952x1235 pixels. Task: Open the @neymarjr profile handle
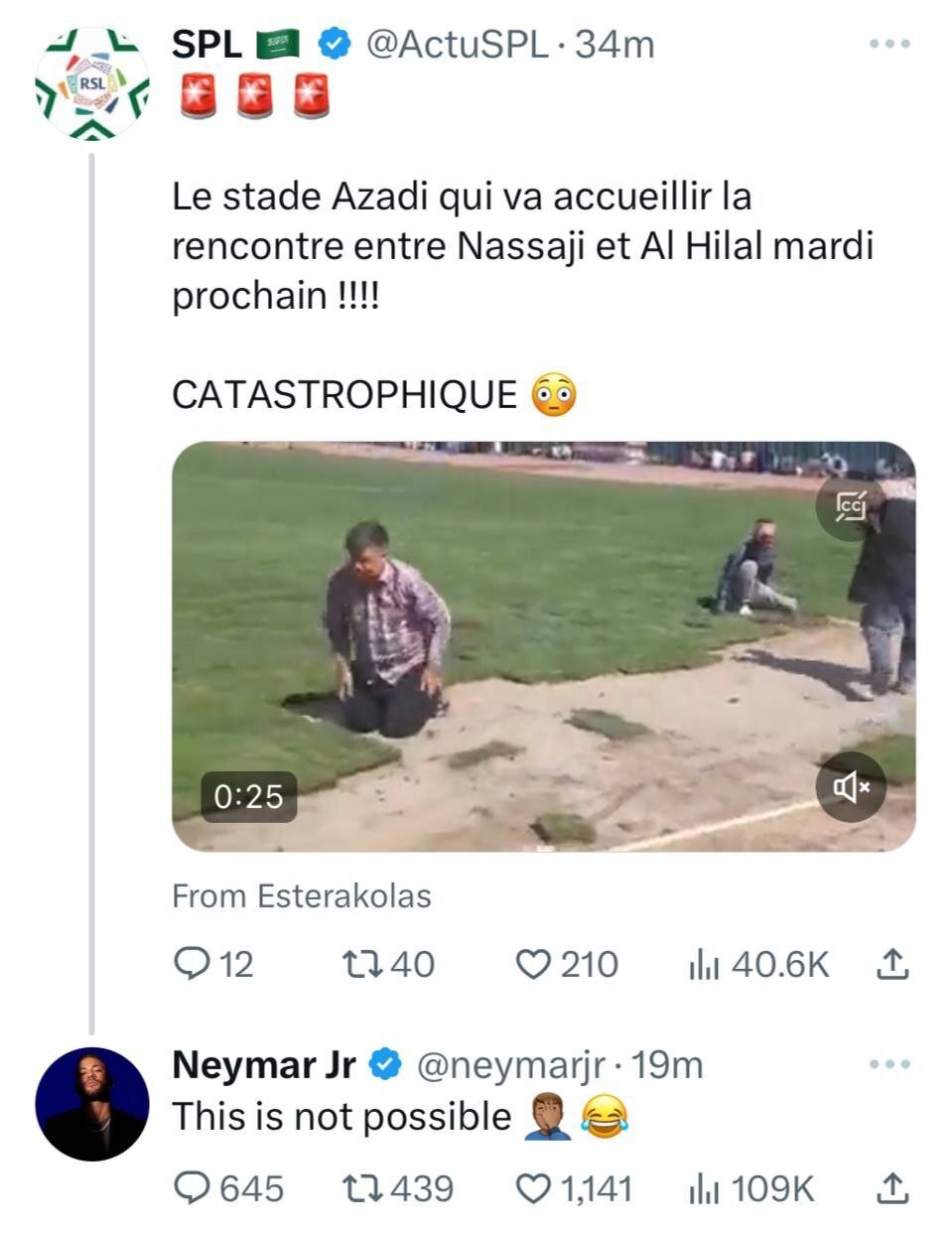[x=510, y=1064]
